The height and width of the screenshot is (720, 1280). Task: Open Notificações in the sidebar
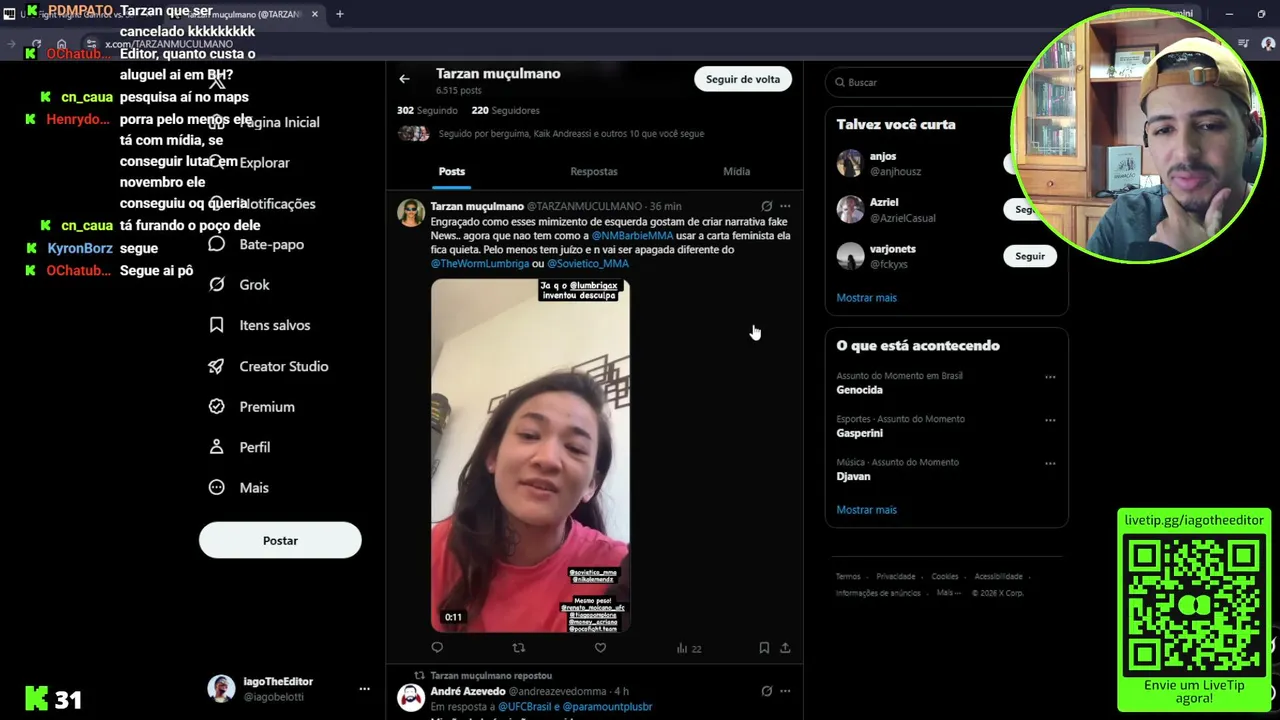279,204
